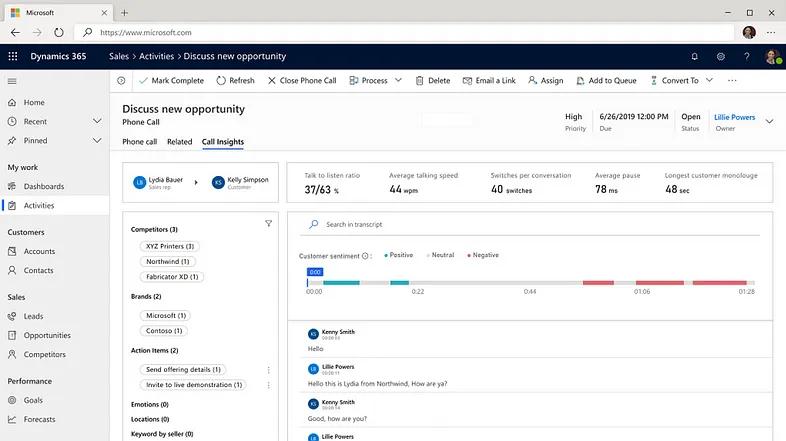
Task: Click Close Phone Call command
Action: [302, 80]
